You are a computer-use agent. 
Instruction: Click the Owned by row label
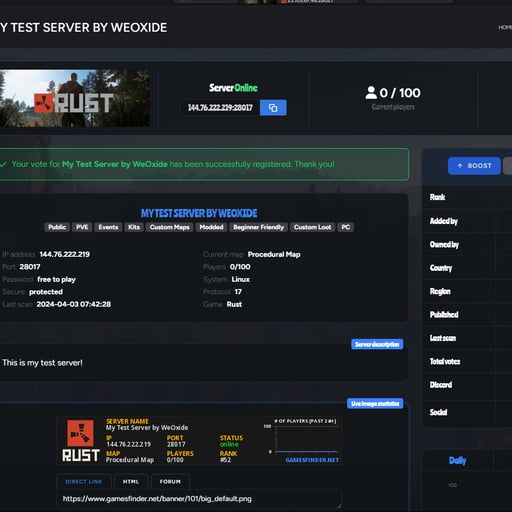pos(444,244)
